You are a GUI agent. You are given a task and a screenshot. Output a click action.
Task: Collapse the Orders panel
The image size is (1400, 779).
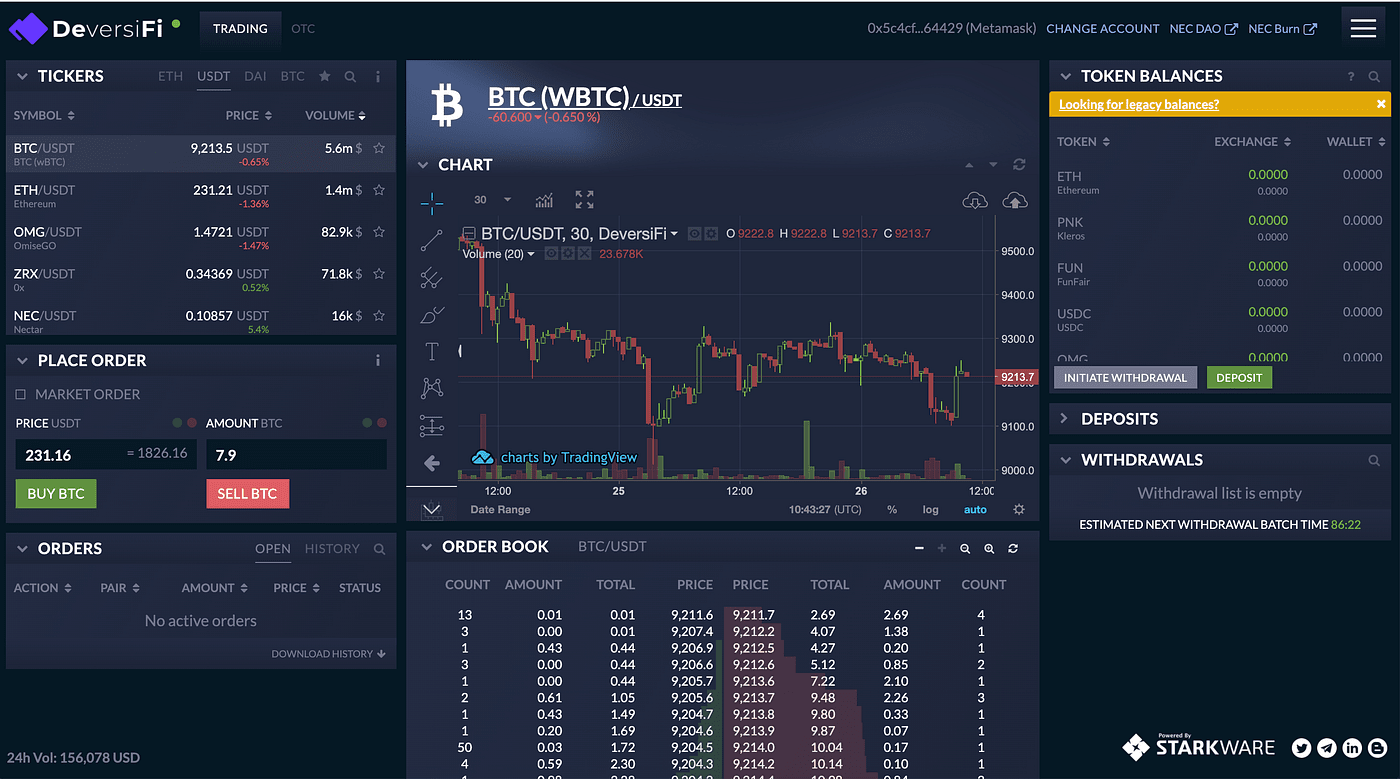point(21,549)
